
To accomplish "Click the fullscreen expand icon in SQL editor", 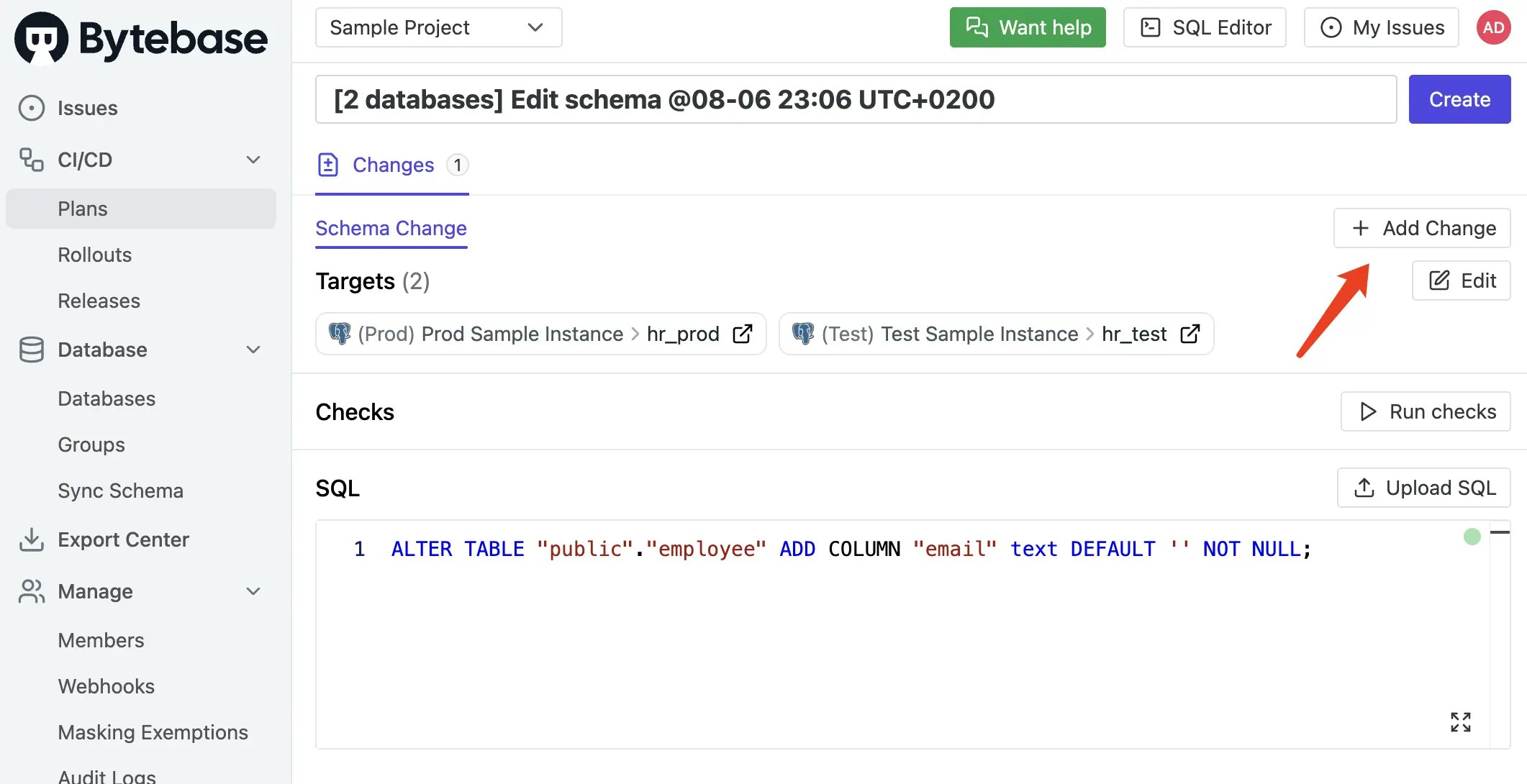I will 1461,721.
